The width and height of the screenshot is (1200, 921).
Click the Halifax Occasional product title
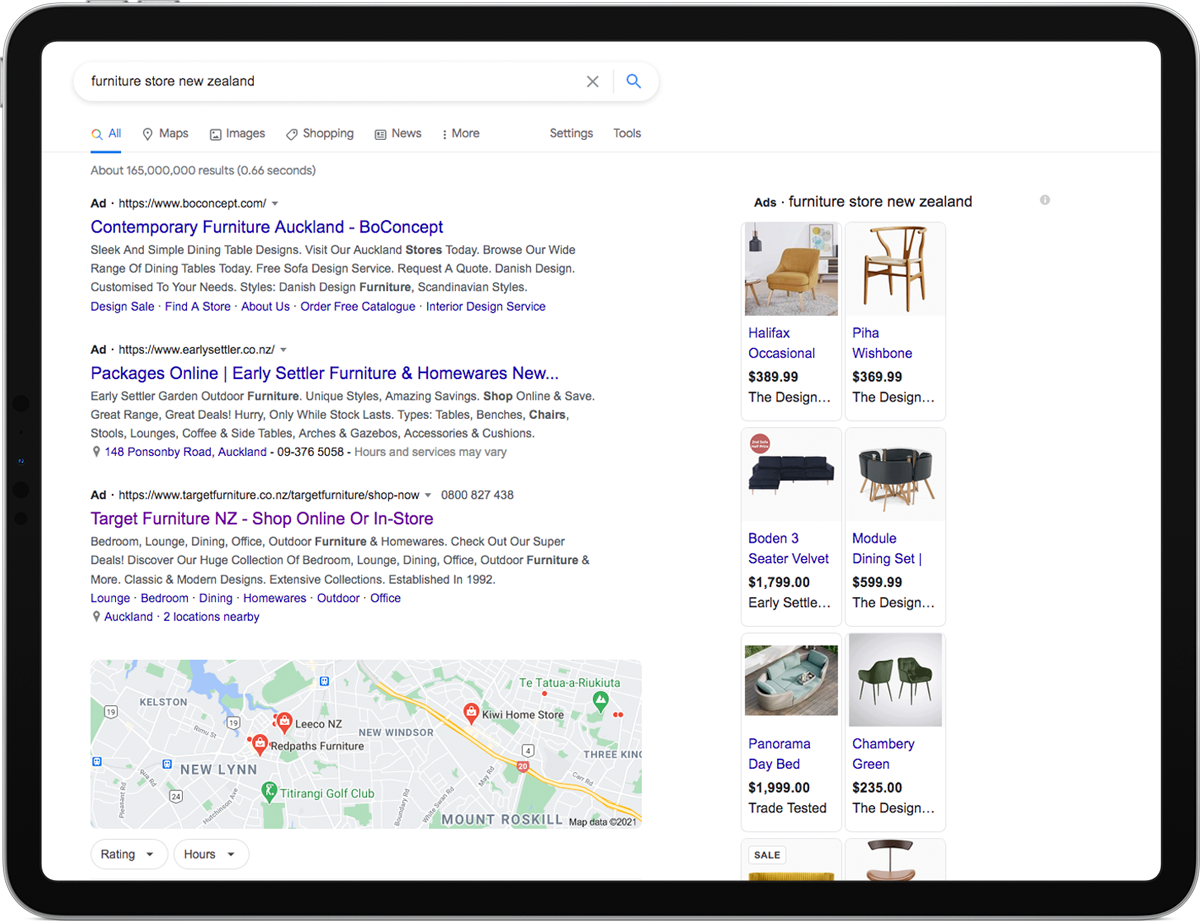point(782,343)
